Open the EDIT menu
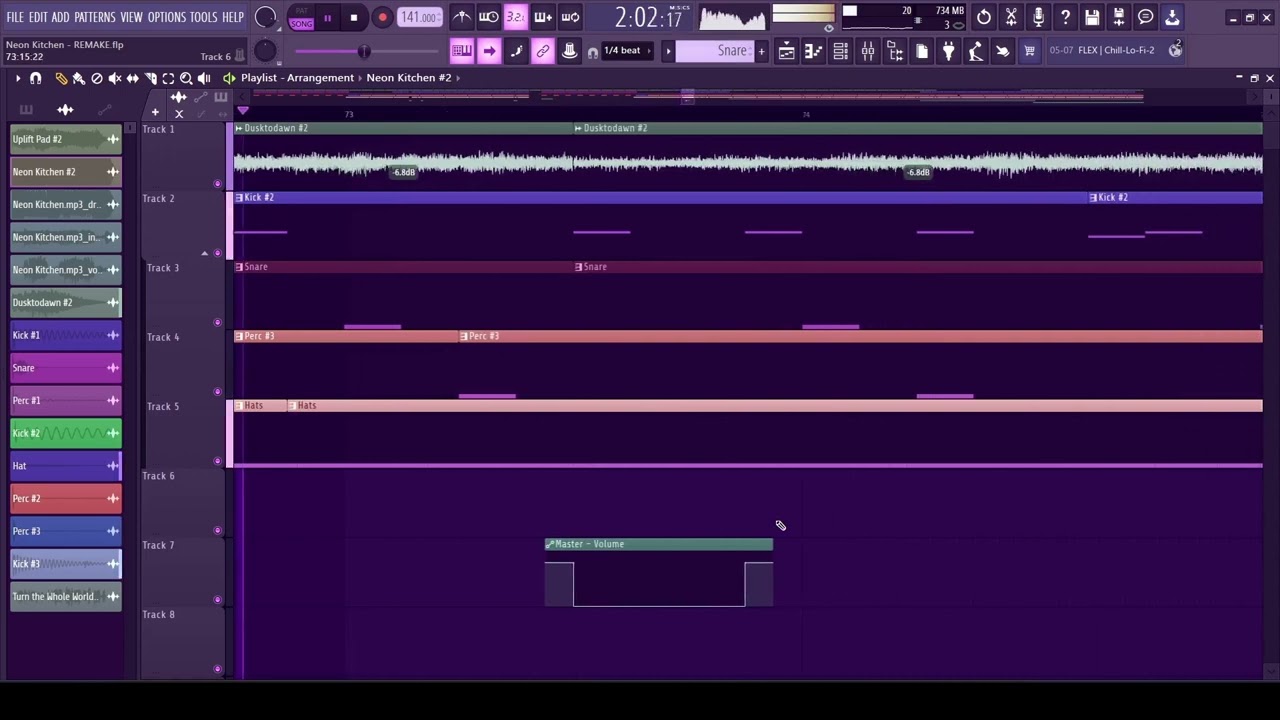 [x=38, y=17]
